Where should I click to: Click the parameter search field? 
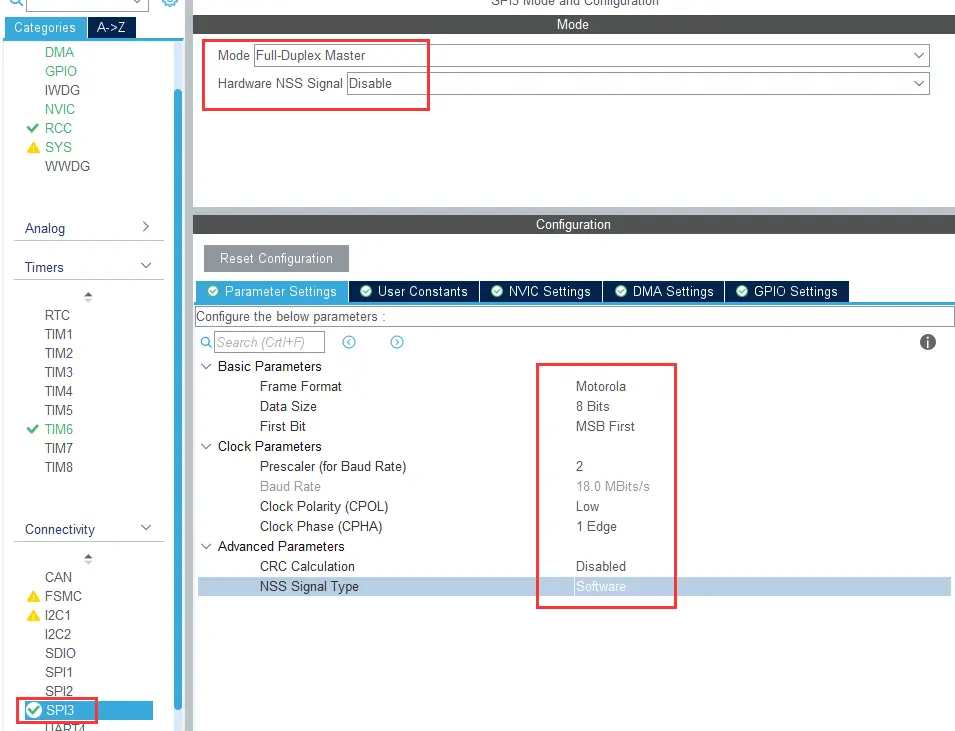pos(269,342)
